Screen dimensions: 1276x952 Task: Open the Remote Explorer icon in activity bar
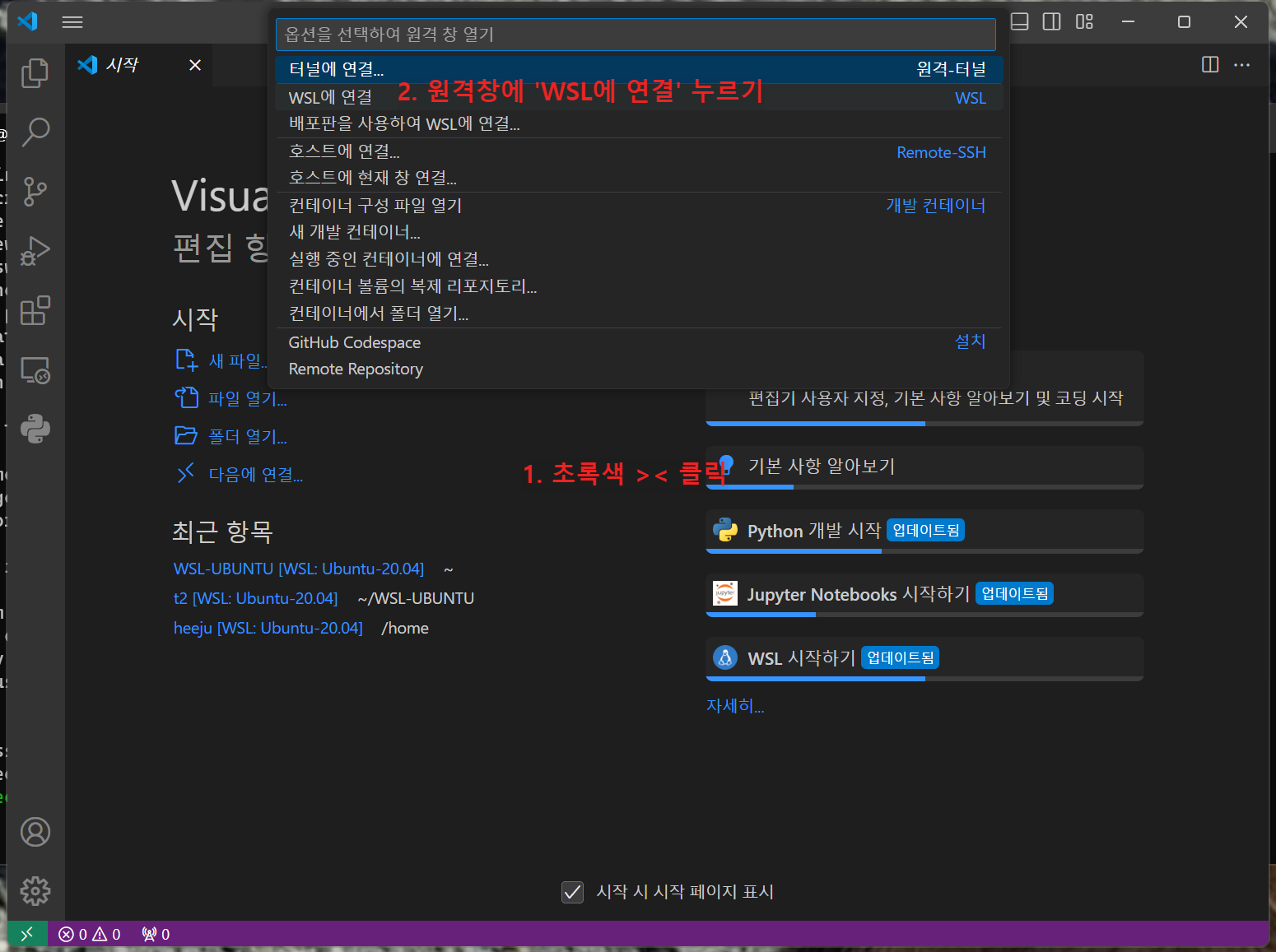click(35, 370)
